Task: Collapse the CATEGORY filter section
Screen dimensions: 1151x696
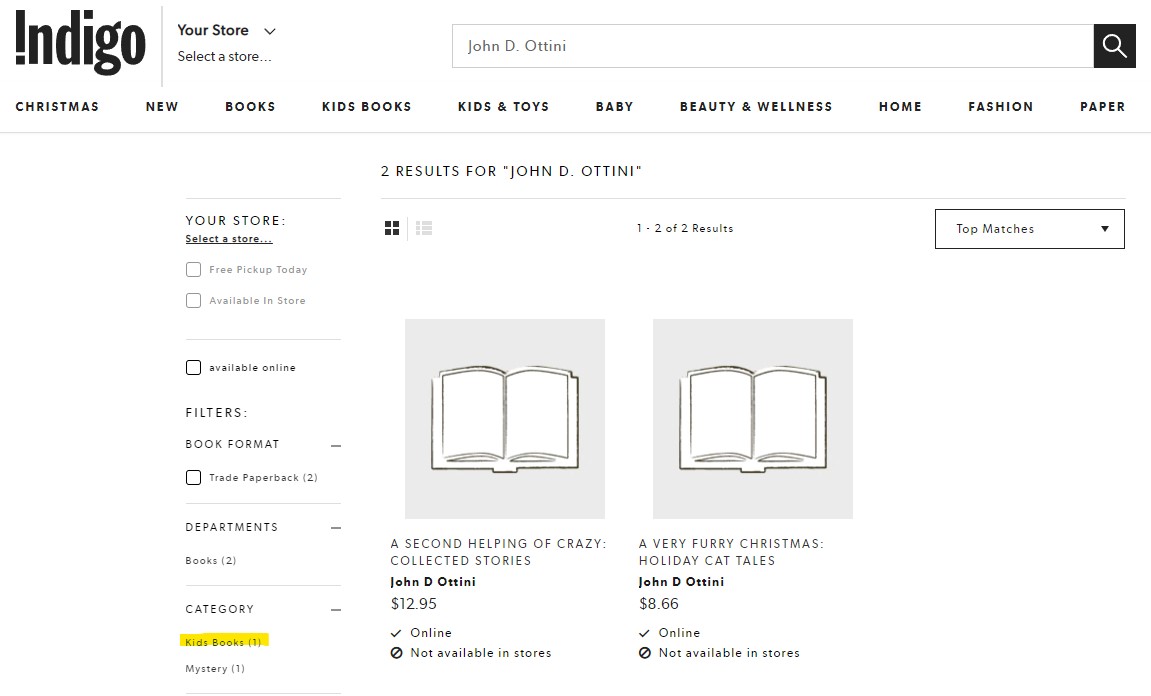Action: pos(335,609)
